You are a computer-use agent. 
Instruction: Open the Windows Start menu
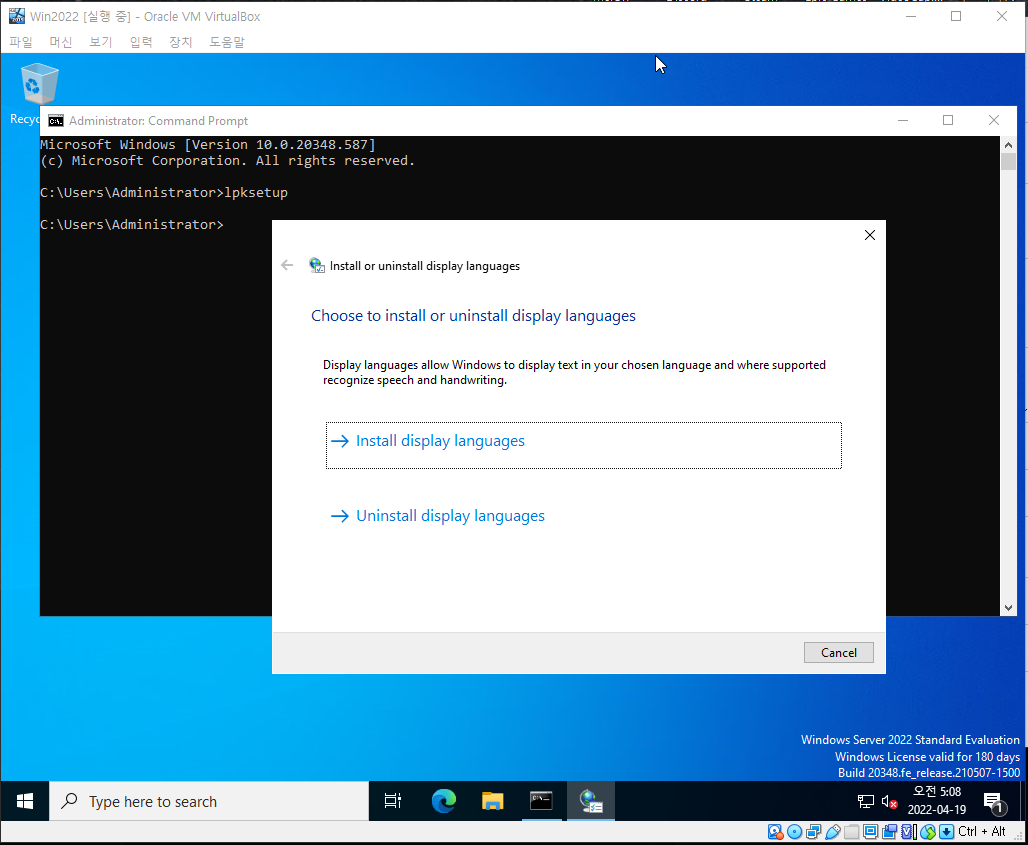tap(25, 801)
